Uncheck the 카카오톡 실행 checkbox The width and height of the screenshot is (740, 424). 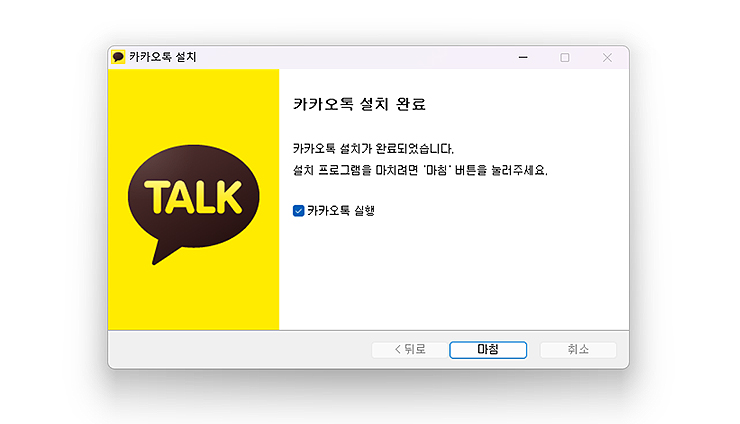[298, 211]
